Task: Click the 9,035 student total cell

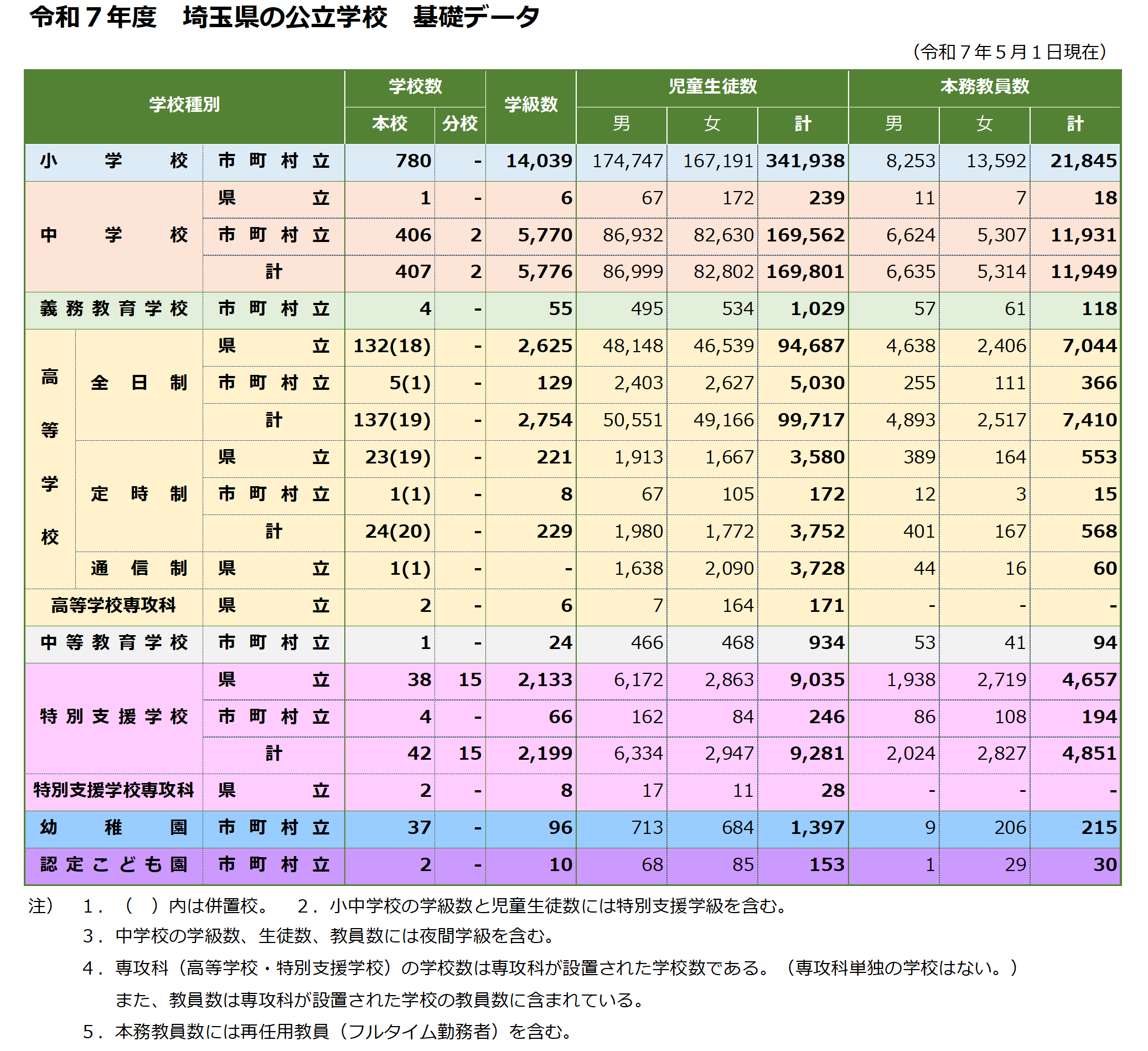Action: [x=803, y=680]
